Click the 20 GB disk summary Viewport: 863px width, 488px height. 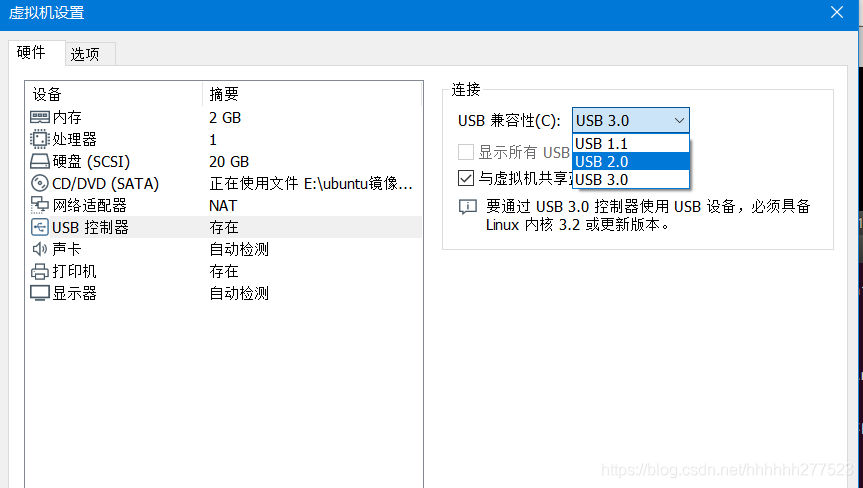pyautogui.click(x=229, y=162)
